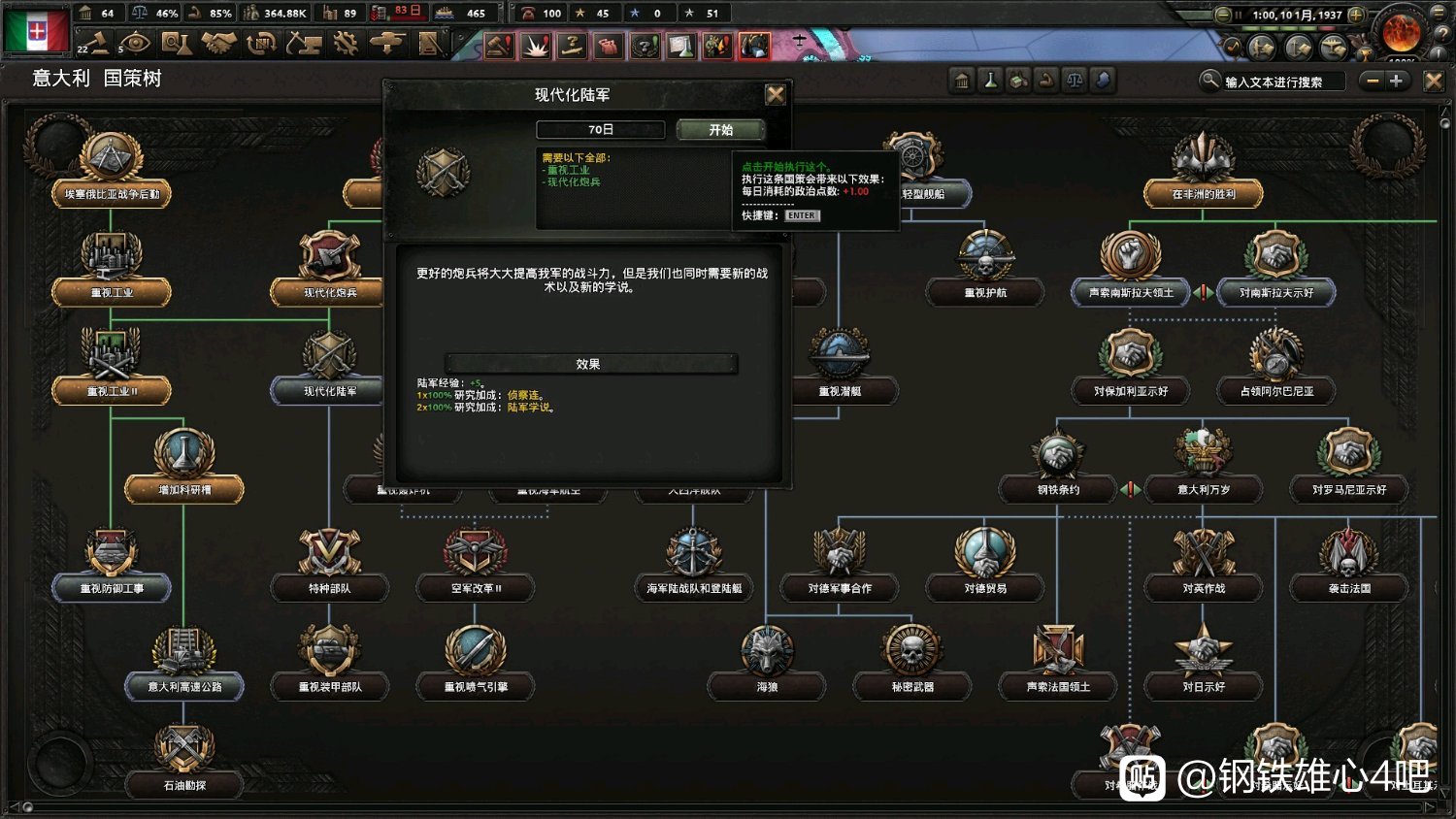Open the production gears icon
The width and height of the screenshot is (1456, 819).
(x=346, y=43)
